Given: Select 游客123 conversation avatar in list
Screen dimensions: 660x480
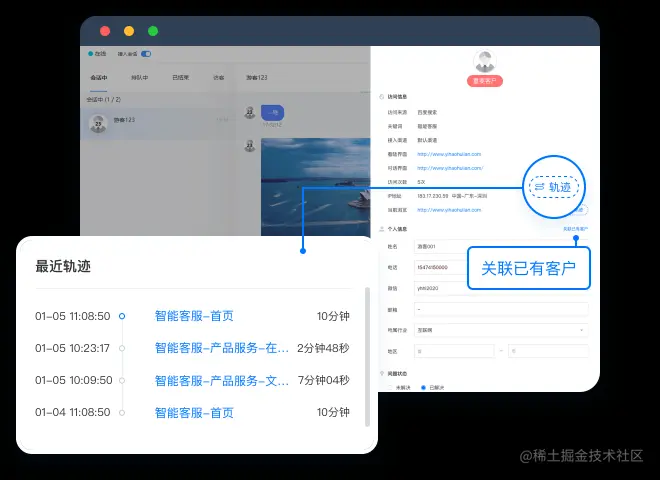Looking at the screenshot, I should [98, 124].
